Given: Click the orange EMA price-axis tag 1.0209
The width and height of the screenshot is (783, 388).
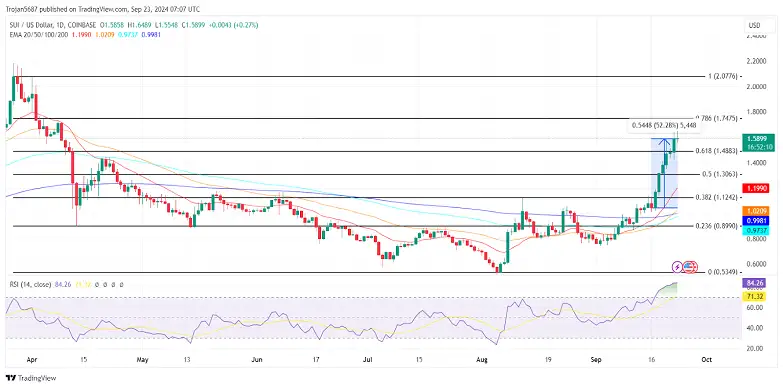Looking at the screenshot, I should [x=755, y=211].
